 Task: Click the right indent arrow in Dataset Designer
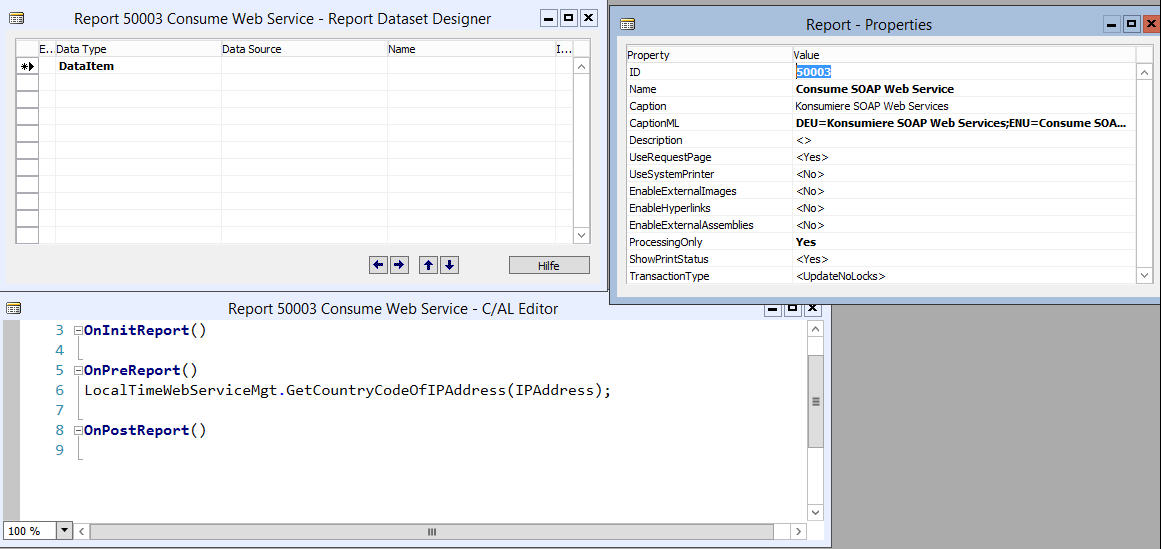tap(399, 265)
